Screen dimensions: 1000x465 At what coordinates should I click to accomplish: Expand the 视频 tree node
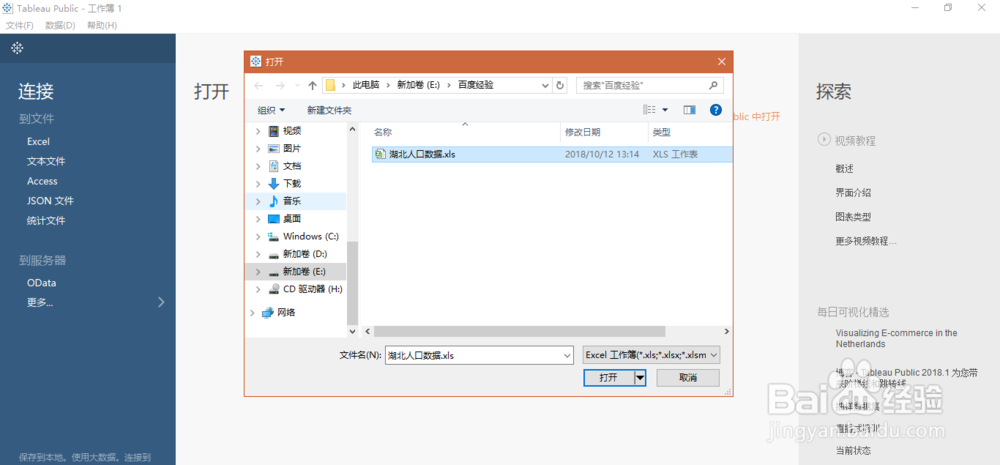coord(258,131)
